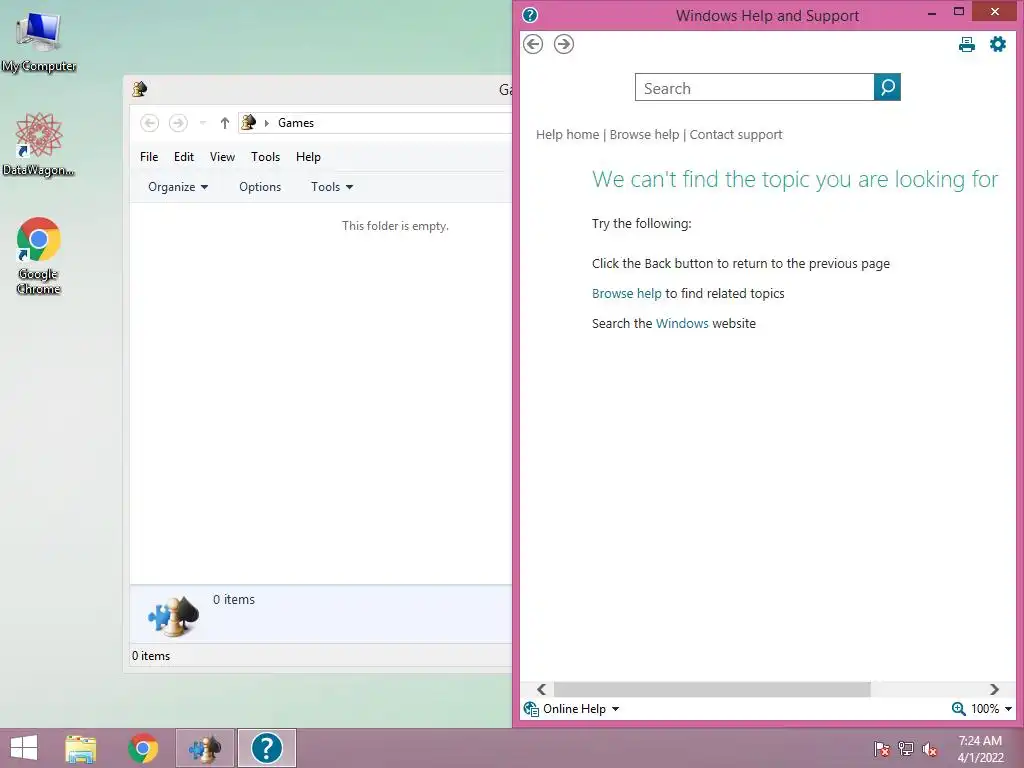Open Browse help in navigation links
The height and width of the screenshot is (768, 1024).
point(644,135)
